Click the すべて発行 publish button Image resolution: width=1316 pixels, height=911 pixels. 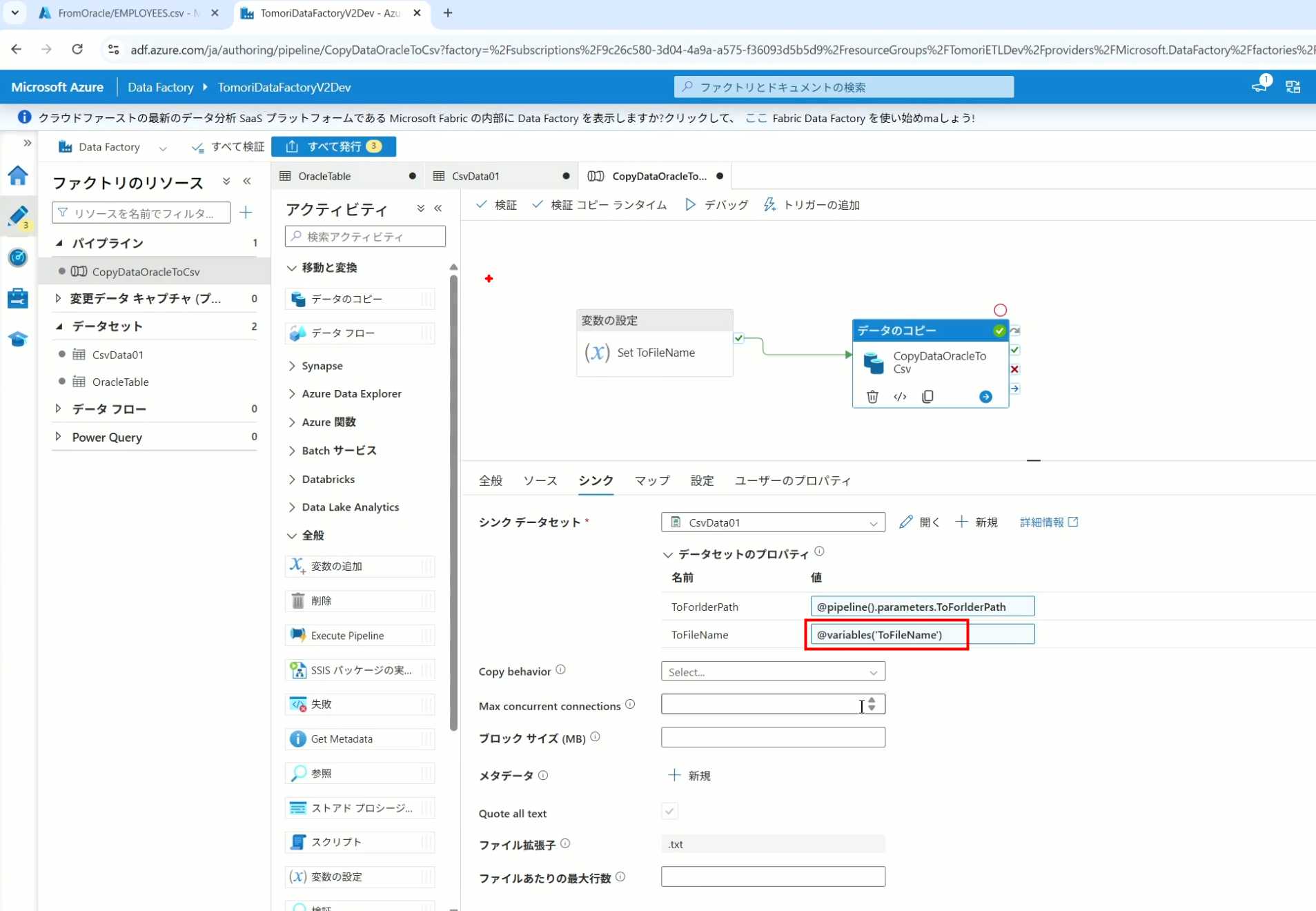pos(334,146)
